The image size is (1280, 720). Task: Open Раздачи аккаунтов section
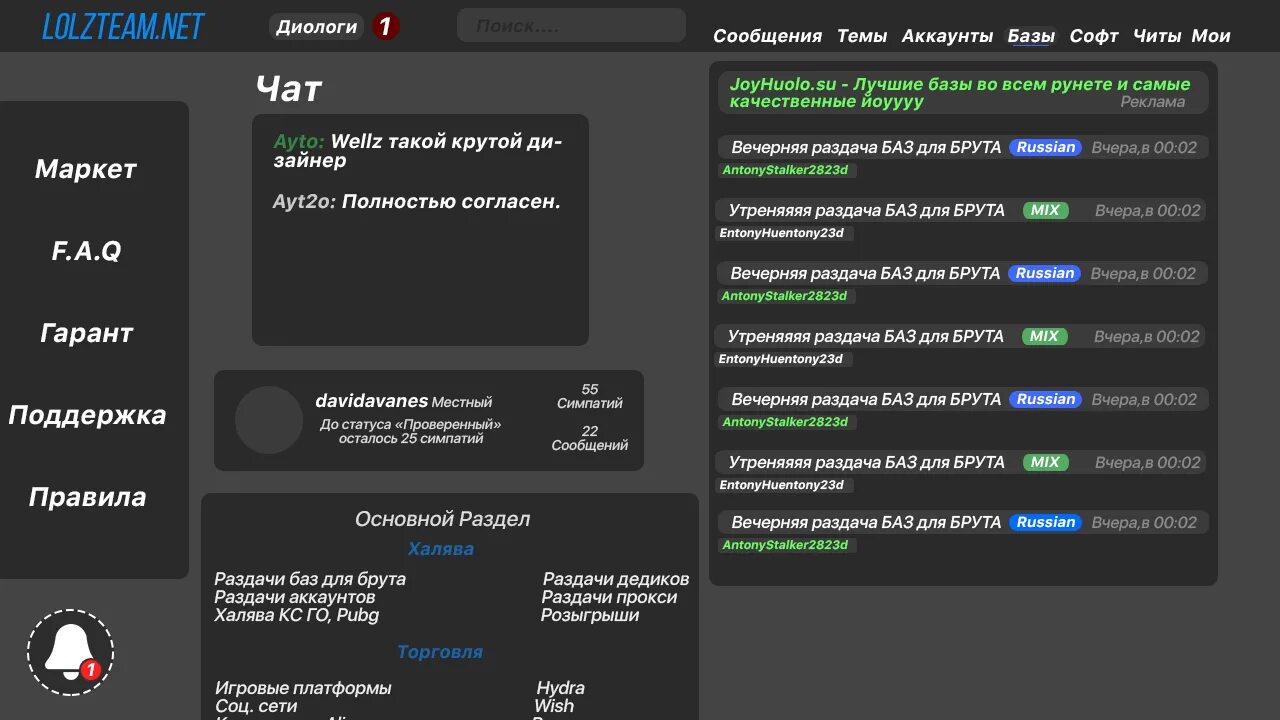pos(295,597)
